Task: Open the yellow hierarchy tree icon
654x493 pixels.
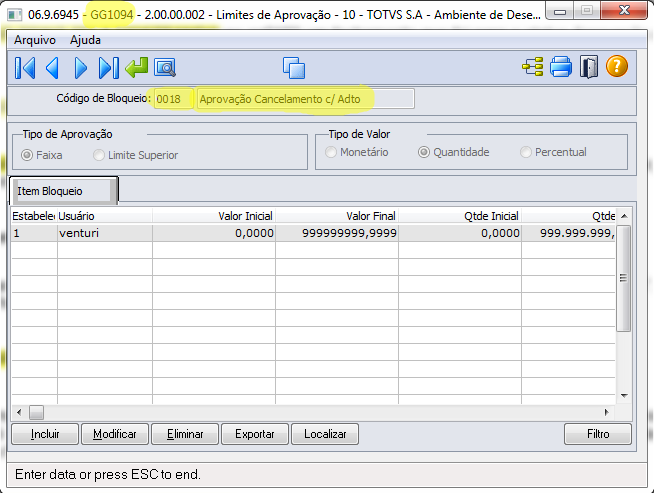Action: click(533, 67)
